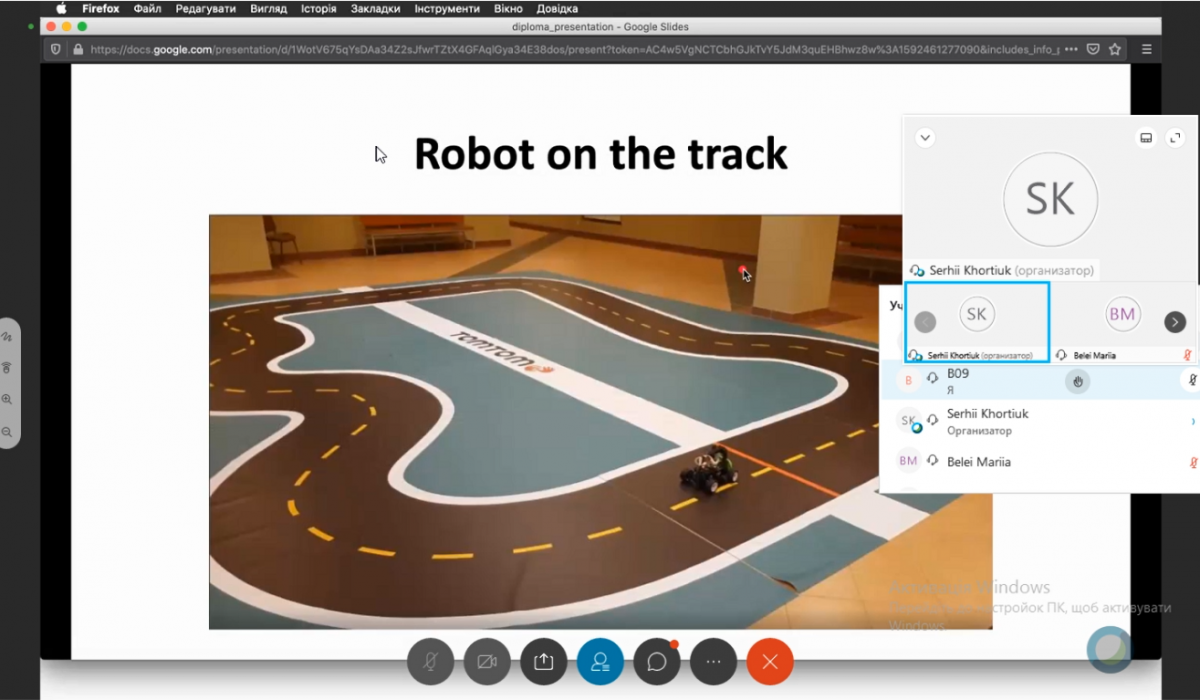Change the video panel layout view

[x=1146, y=138]
